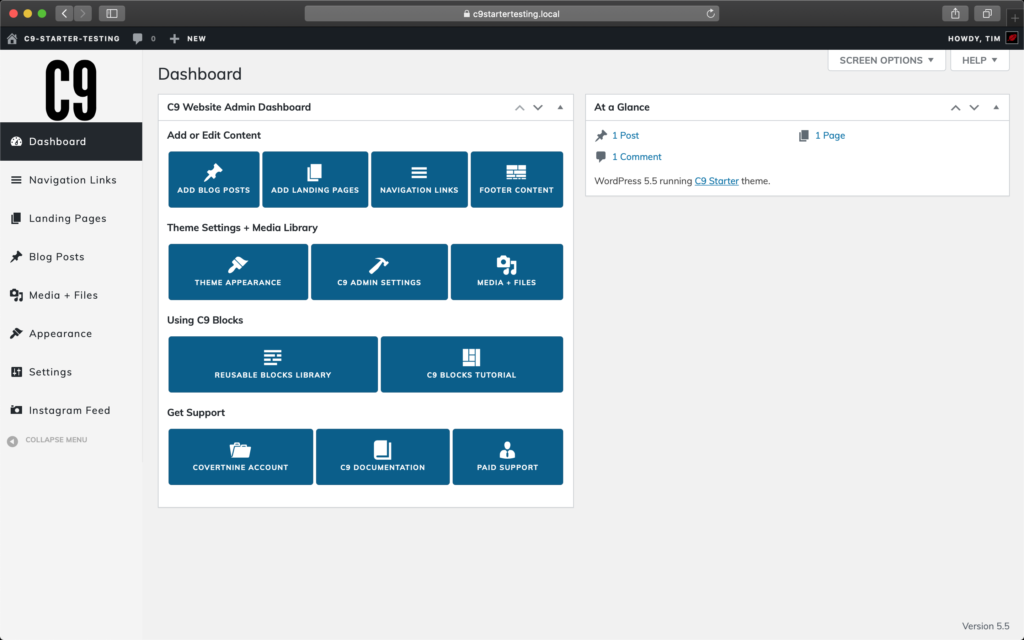
Task: Open Blog Posts in the sidebar
Action: tap(71, 257)
